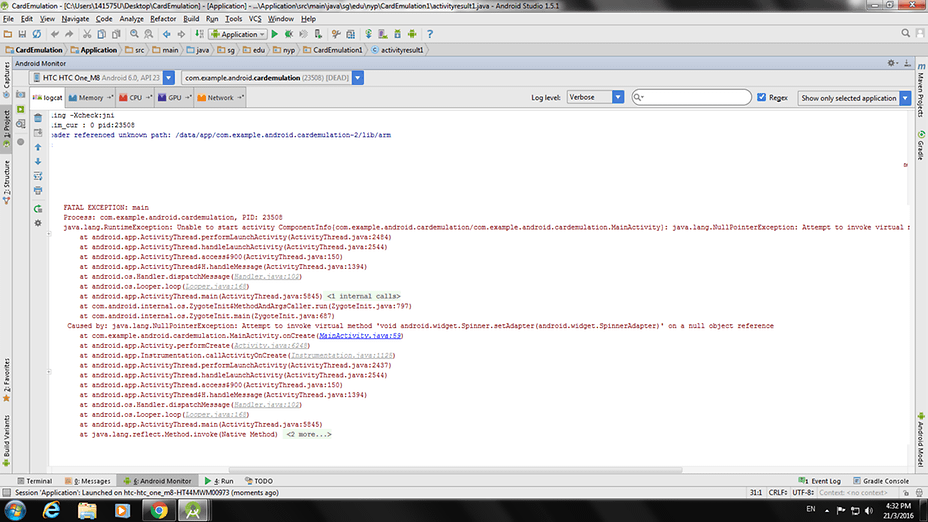Open the Application run configuration dropdown
Viewport: 928px width, 522px height.
tap(238, 34)
